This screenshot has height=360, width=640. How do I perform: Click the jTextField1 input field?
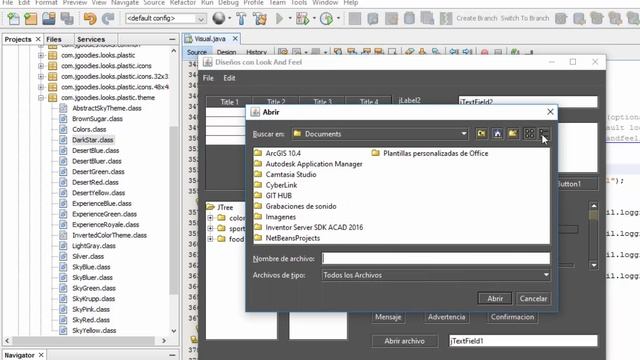pyautogui.click(x=523, y=341)
